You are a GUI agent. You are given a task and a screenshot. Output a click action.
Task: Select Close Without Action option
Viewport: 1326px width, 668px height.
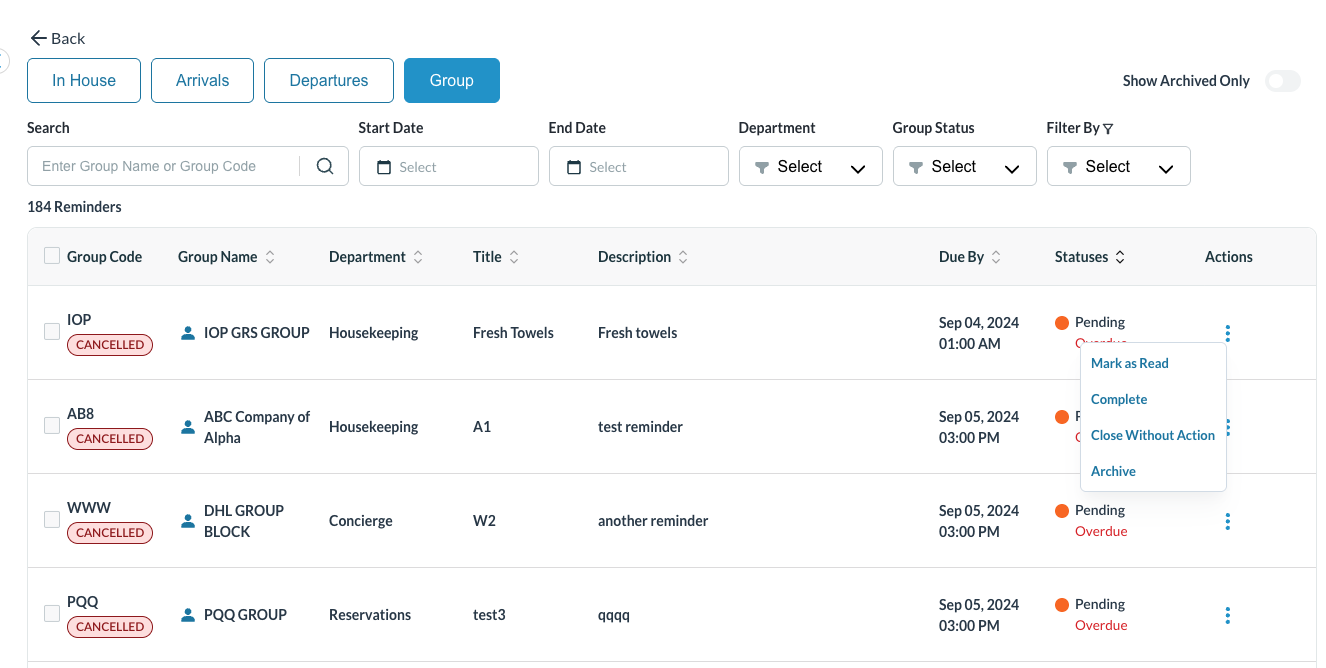click(1152, 436)
